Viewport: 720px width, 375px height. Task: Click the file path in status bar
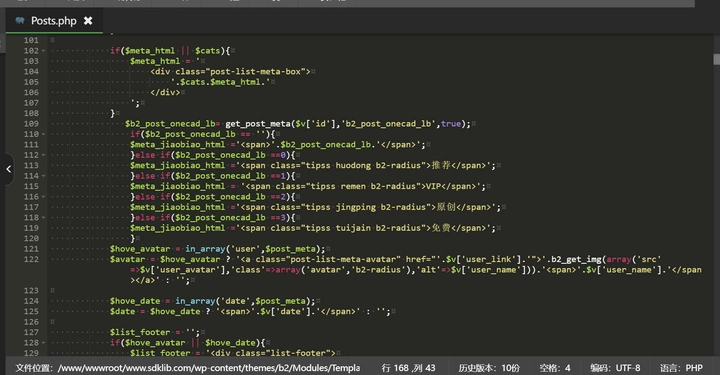188,368
